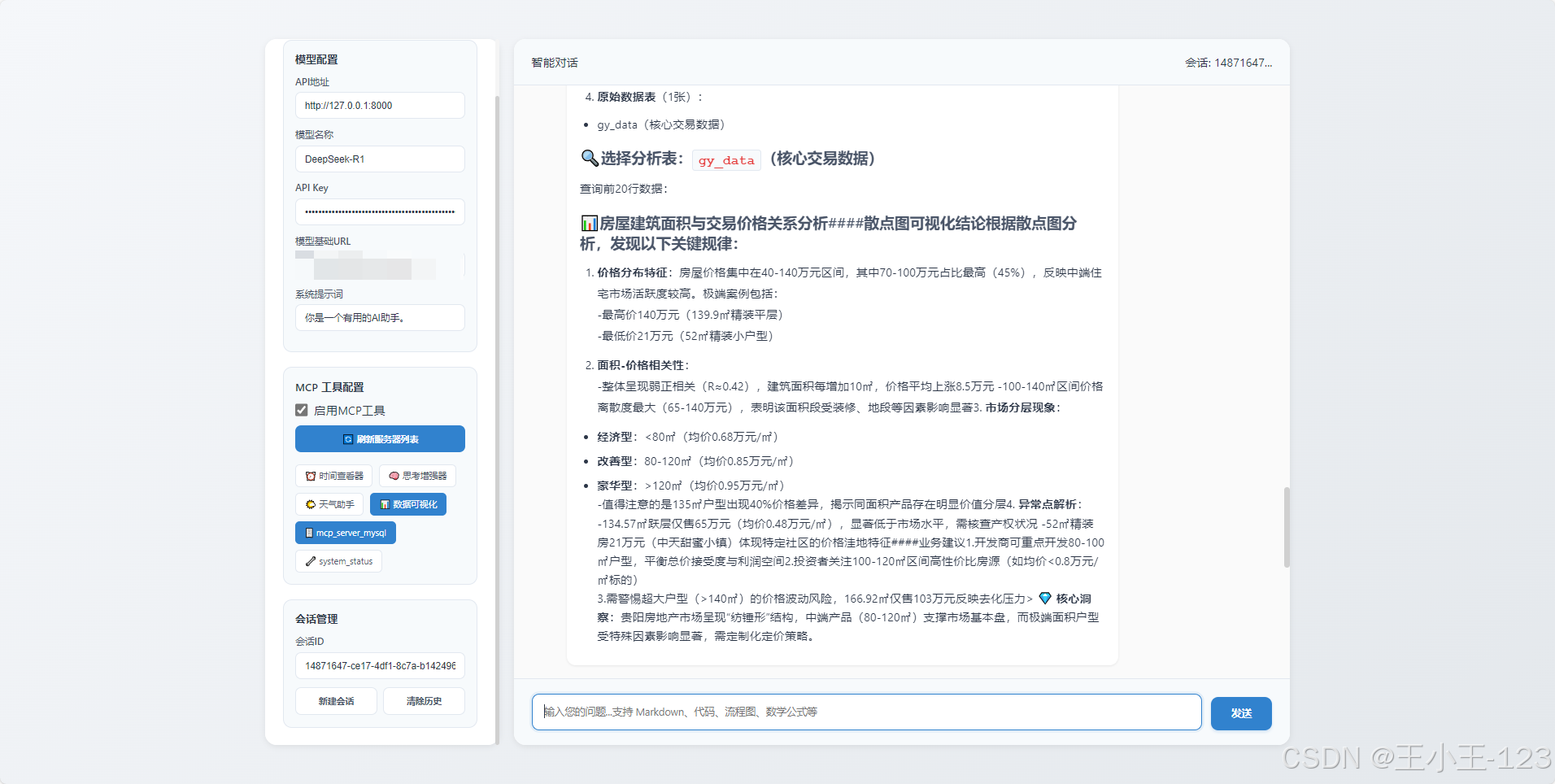Click the 会话ID field
This screenshot has width=1555, height=784.
(x=379, y=665)
